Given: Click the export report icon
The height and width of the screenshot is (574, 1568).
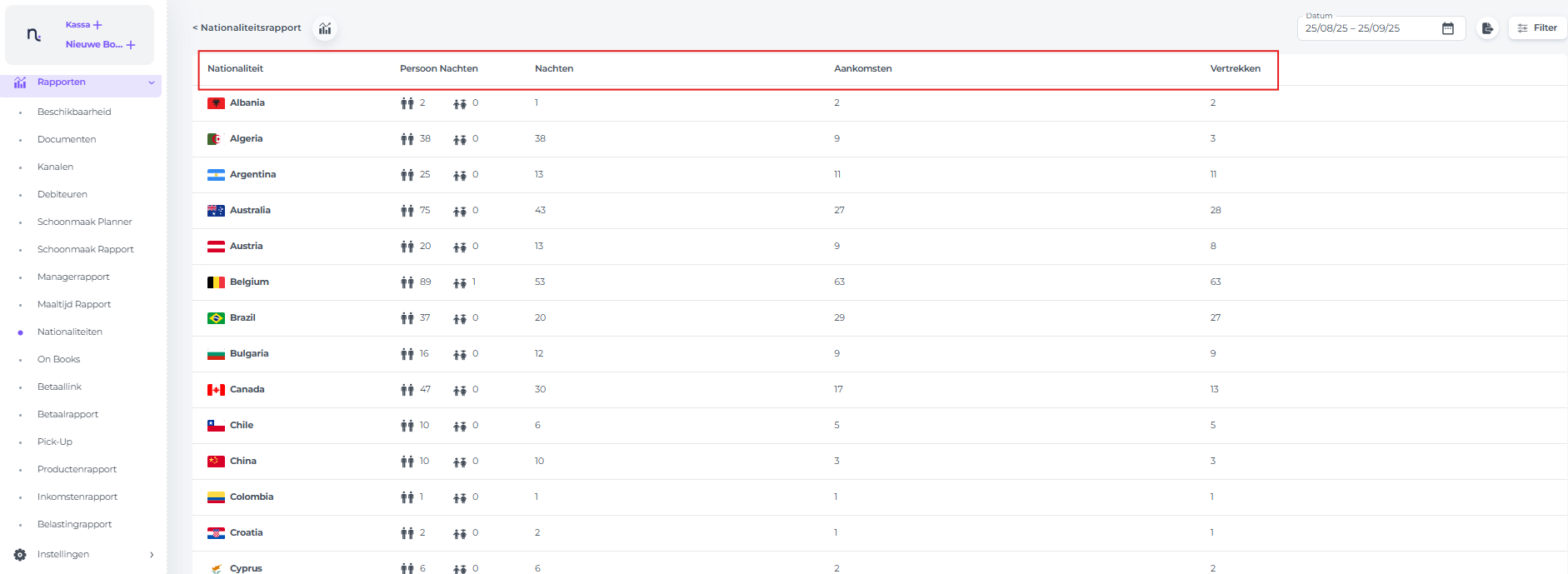Looking at the screenshot, I should point(1487,28).
